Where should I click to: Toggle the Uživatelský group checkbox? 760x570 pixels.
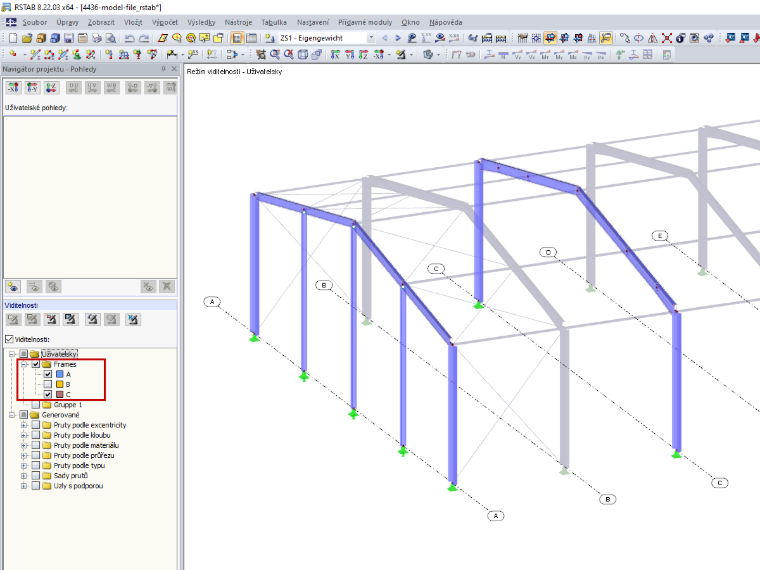point(23,354)
